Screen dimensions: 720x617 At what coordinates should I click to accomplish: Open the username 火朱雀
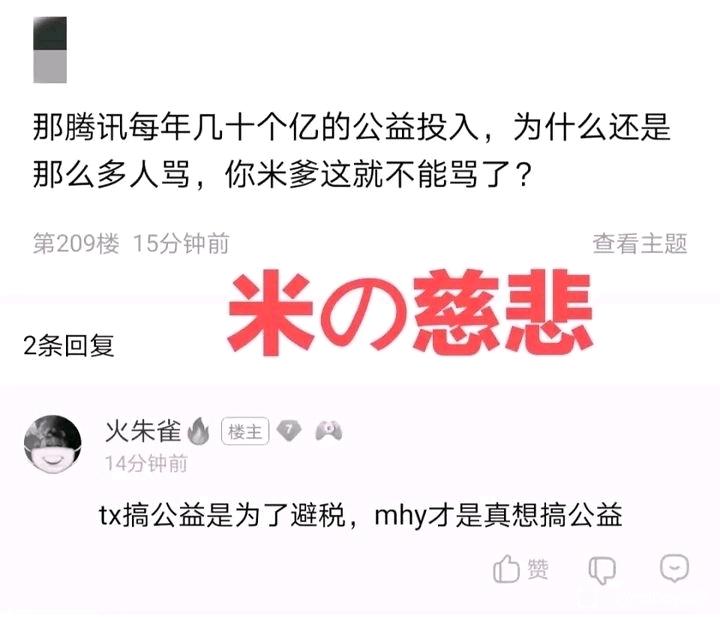pyautogui.click(x=143, y=431)
